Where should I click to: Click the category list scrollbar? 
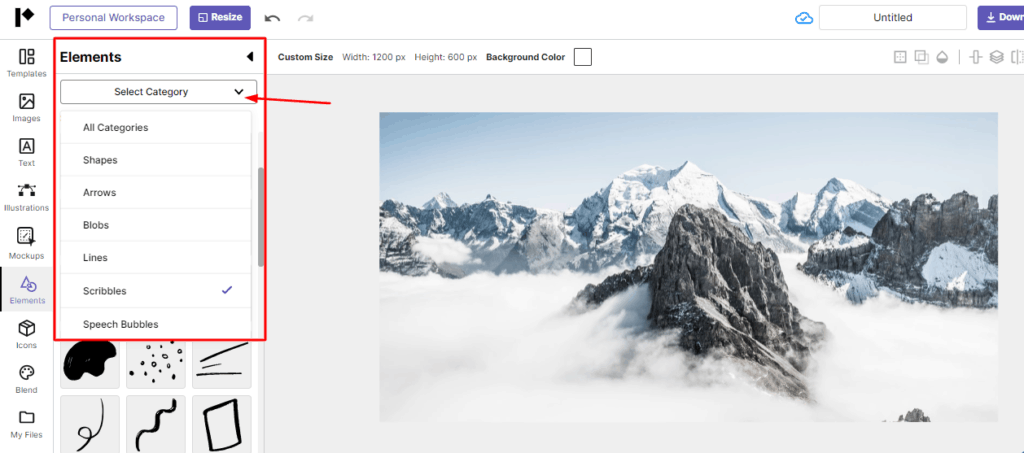[x=261, y=217]
